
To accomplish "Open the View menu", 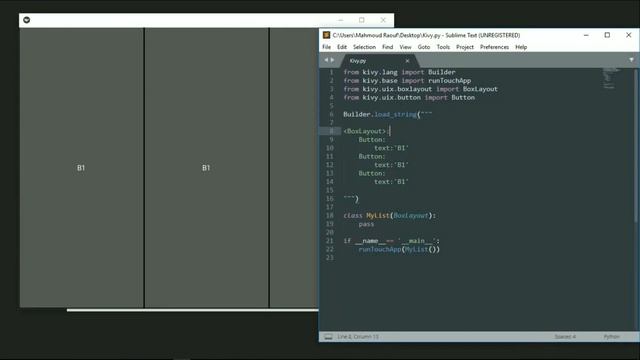I will click(405, 47).
